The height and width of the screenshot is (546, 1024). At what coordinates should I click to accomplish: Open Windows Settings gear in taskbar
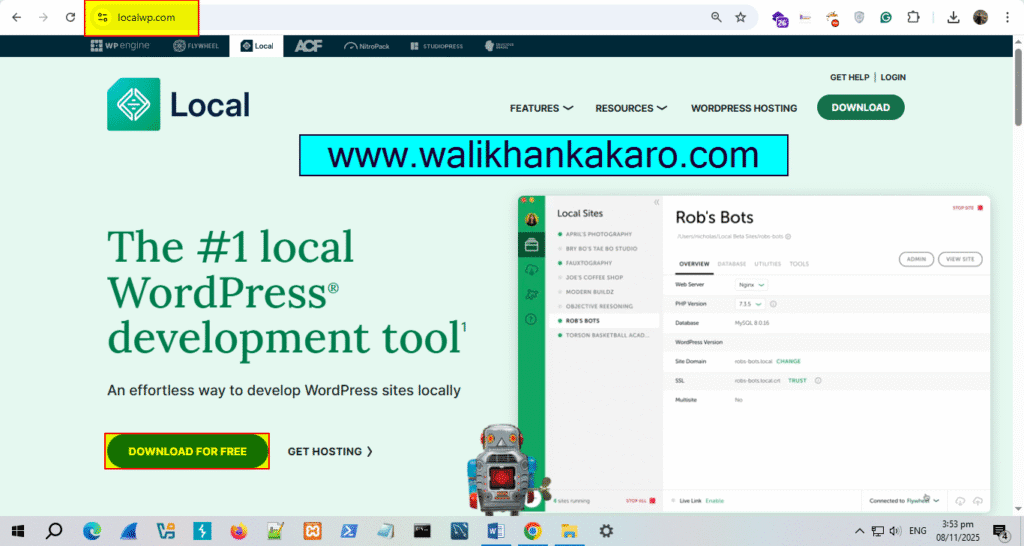pos(606,531)
